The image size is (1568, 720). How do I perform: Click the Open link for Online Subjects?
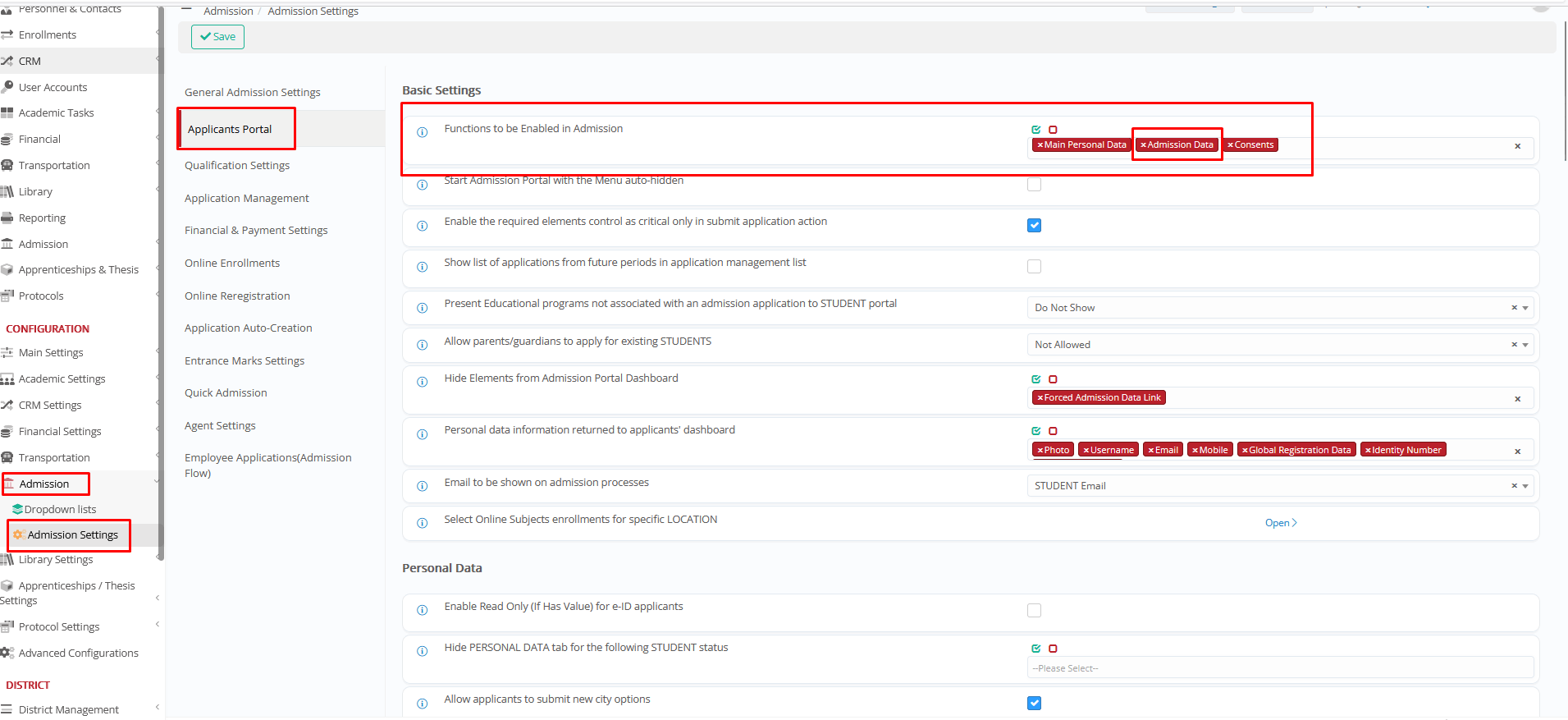[x=1280, y=523]
